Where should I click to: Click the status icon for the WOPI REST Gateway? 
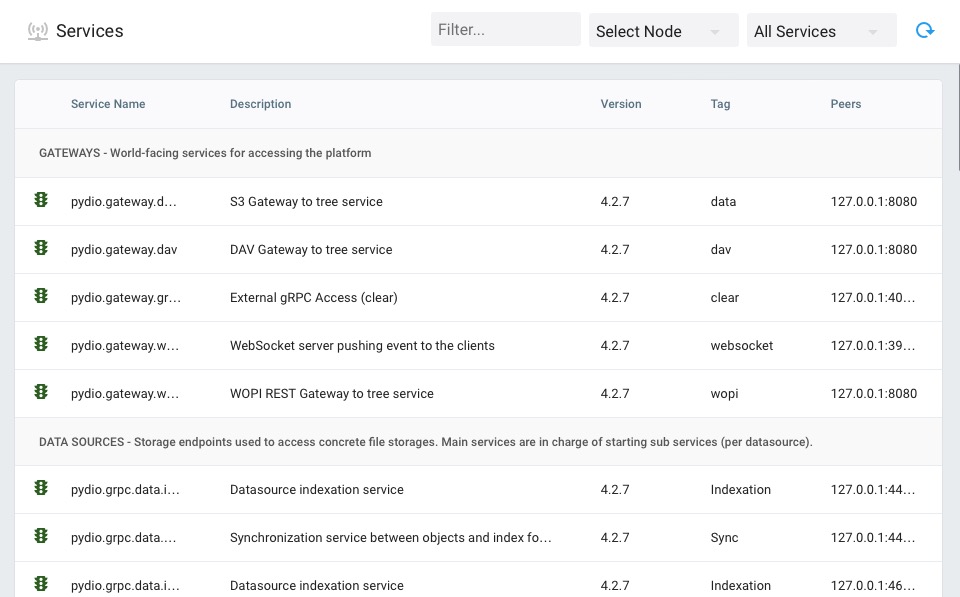[41, 393]
